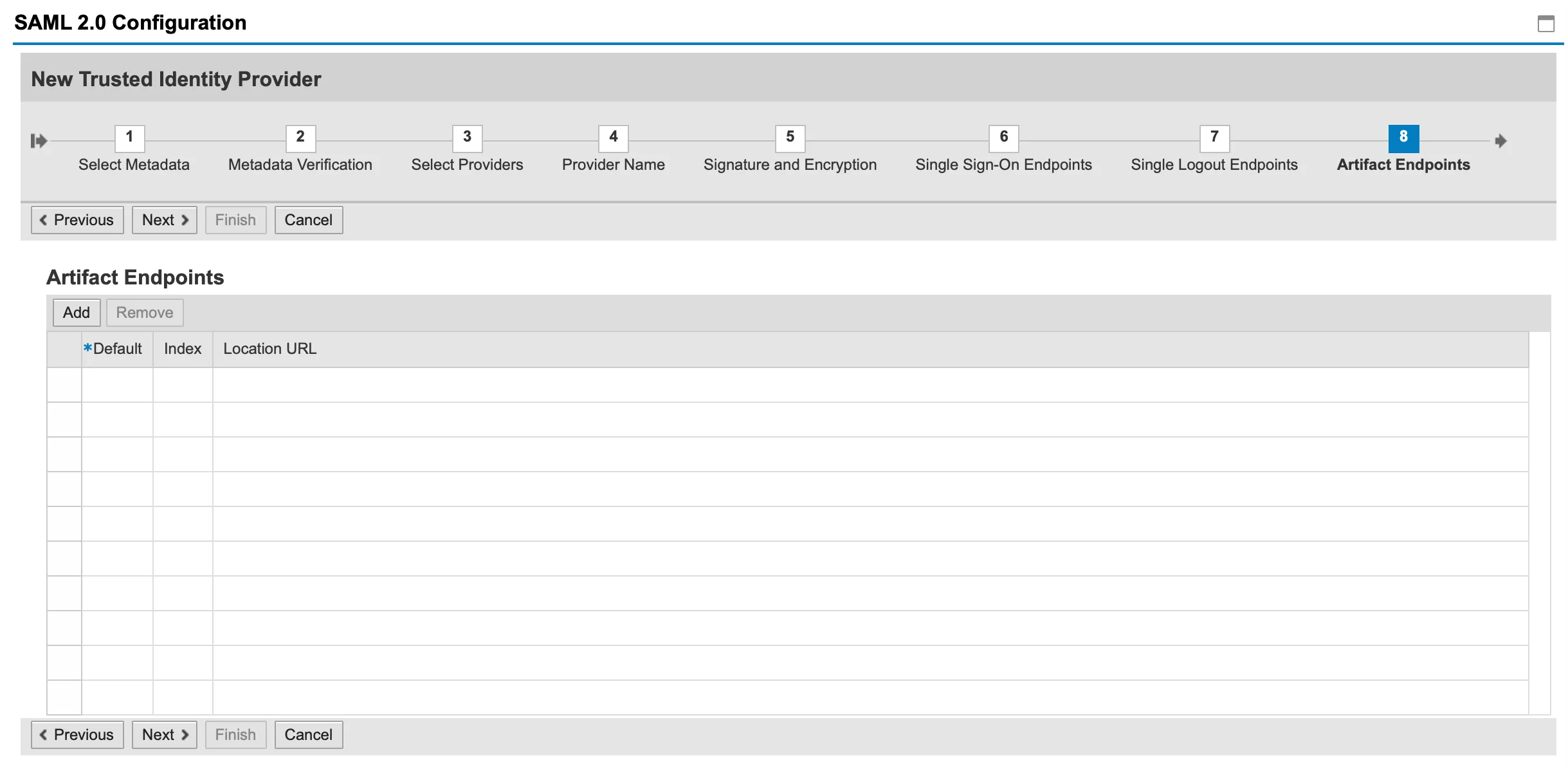Click the Location URL column header

coord(269,349)
